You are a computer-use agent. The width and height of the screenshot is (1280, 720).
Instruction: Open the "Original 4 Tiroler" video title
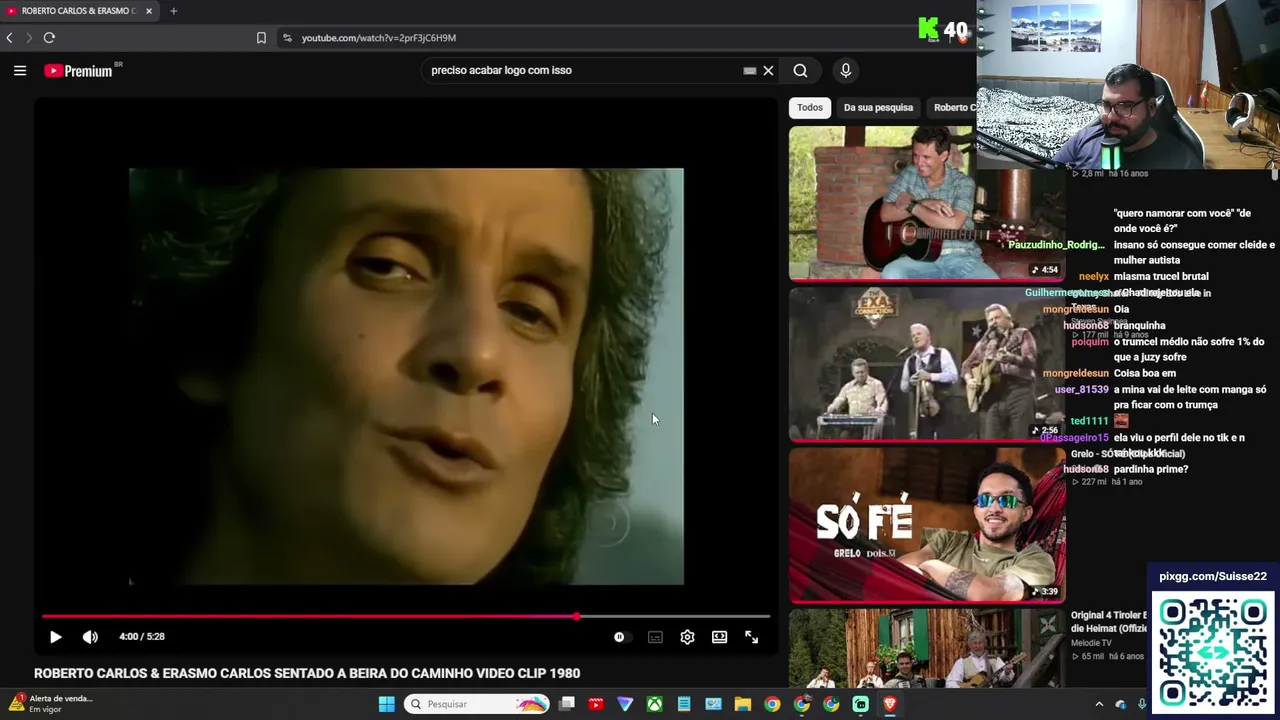pyautogui.click(x=1109, y=622)
